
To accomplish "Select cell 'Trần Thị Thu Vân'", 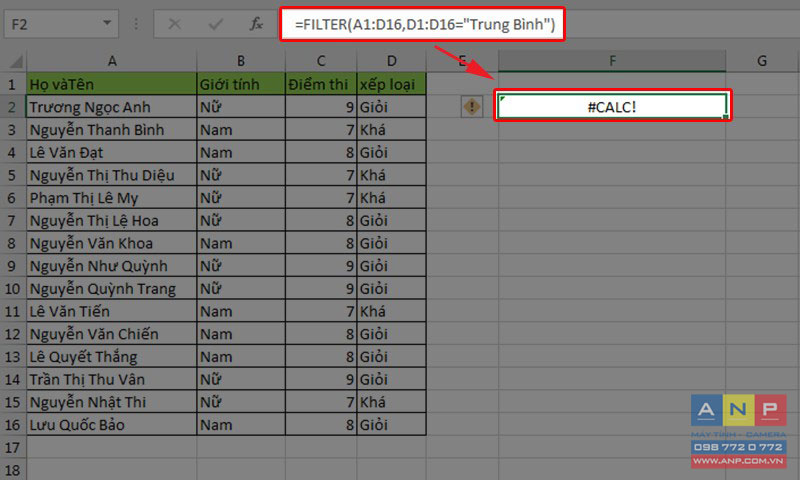I will click(x=112, y=380).
